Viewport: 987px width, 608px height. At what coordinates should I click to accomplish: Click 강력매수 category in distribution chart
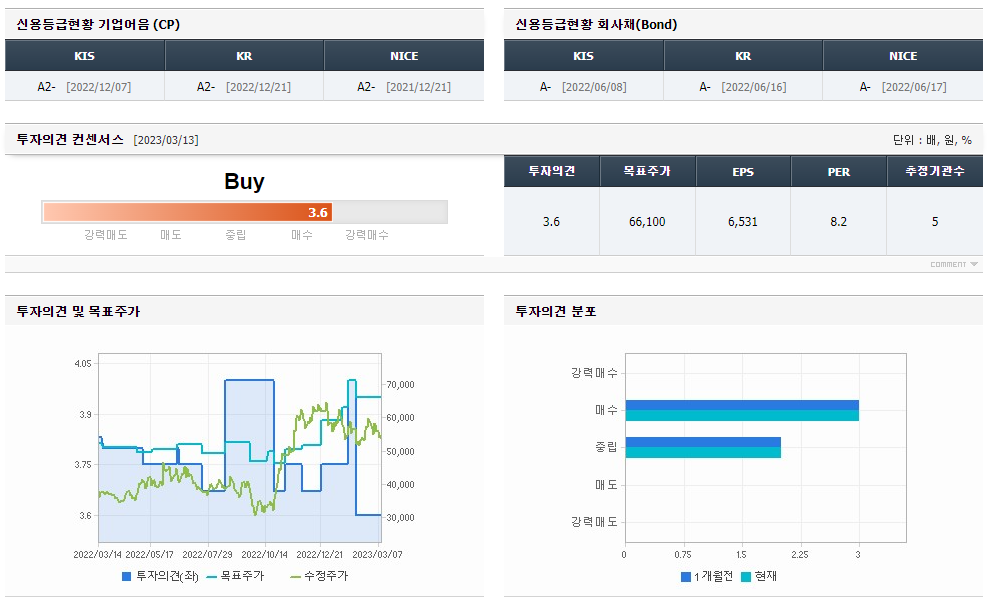point(594,373)
